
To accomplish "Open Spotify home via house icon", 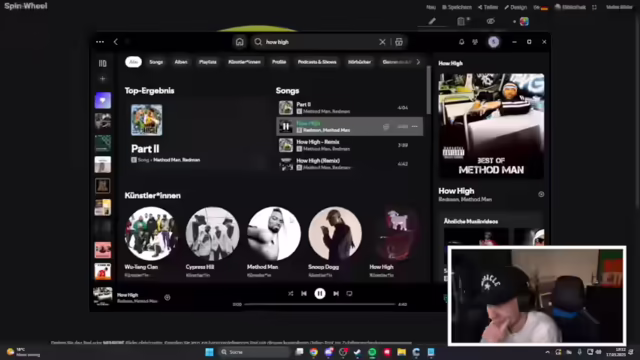I will [240, 42].
